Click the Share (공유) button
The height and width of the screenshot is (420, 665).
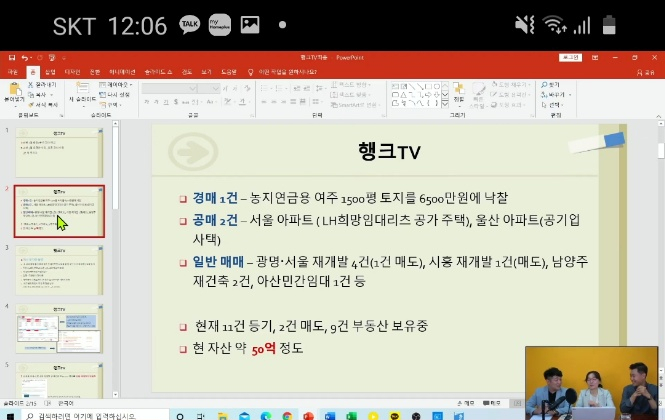pos(645,73)
